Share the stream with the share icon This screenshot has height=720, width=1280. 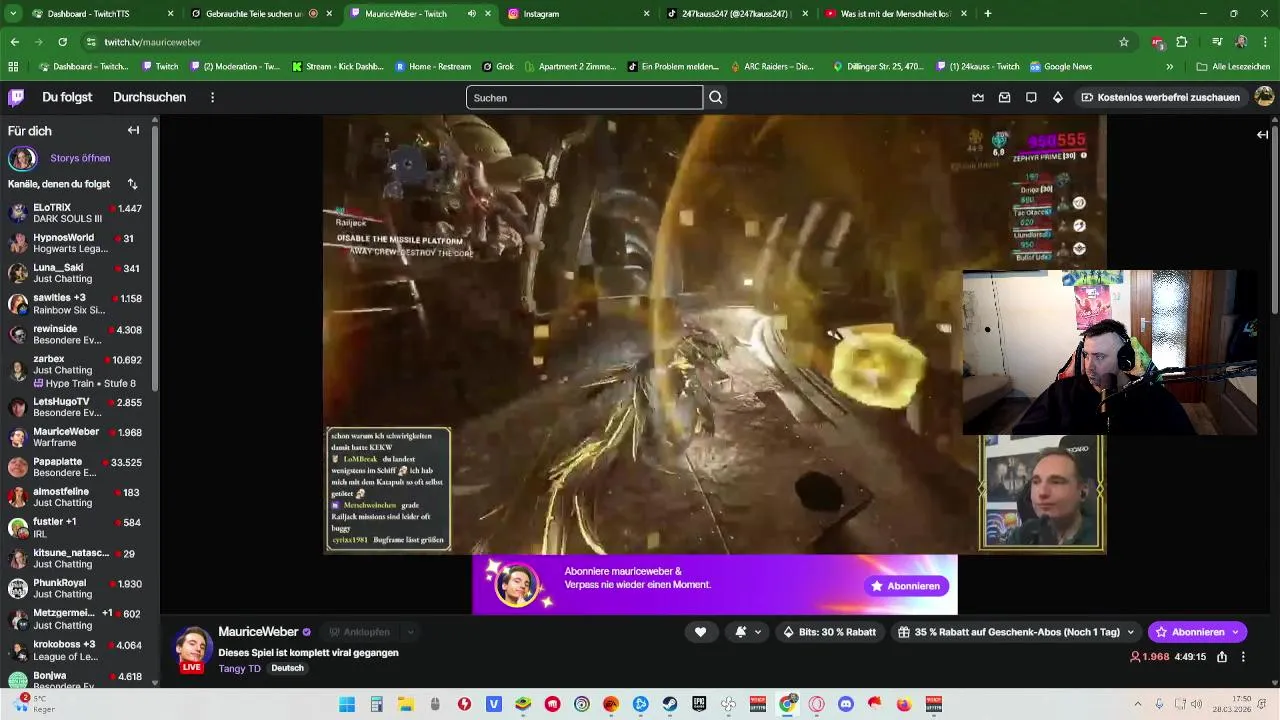point(1222,657)
